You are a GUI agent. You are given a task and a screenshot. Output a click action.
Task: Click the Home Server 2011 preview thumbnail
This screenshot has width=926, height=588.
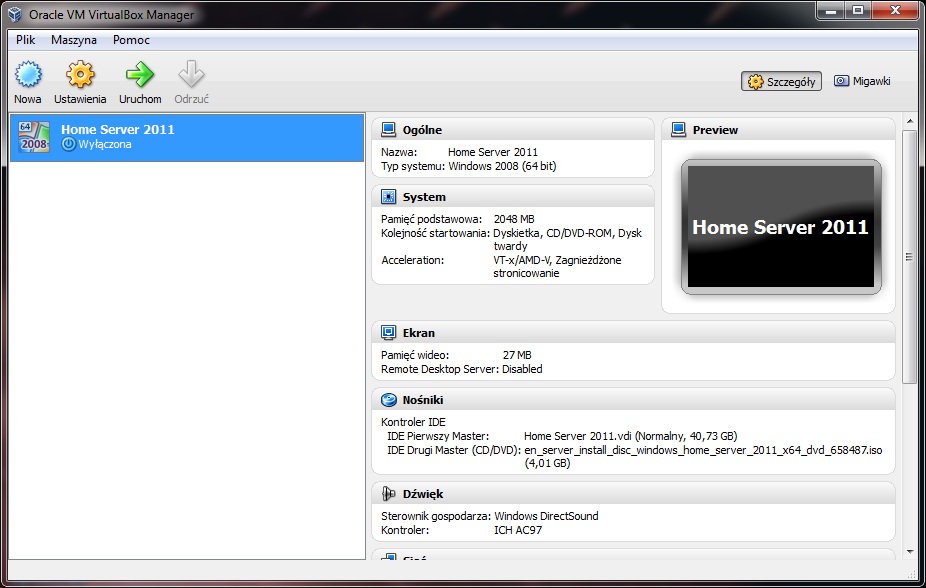(781, 227)
